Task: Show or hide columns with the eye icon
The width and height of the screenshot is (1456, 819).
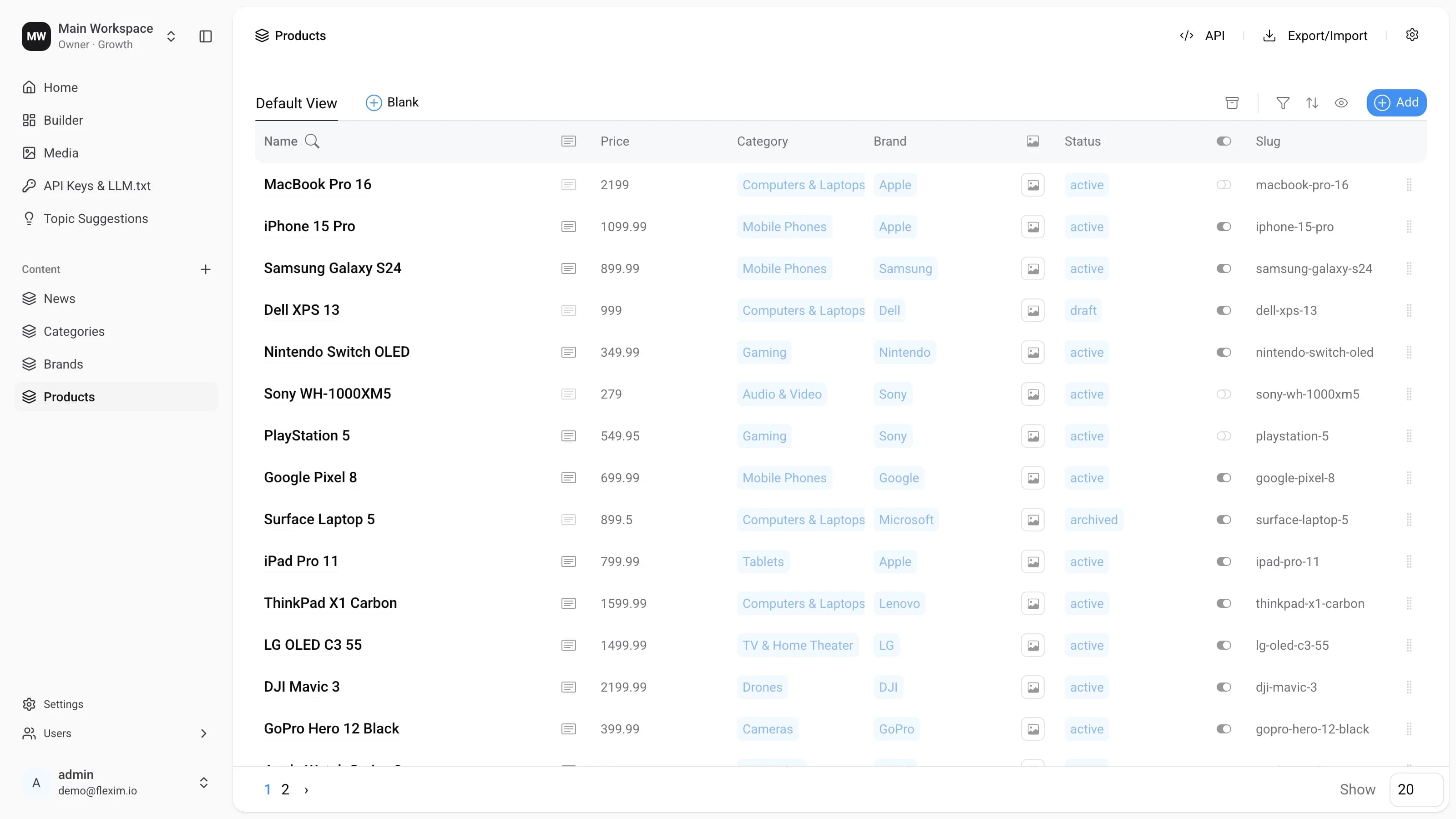Action: [1341, 102]
